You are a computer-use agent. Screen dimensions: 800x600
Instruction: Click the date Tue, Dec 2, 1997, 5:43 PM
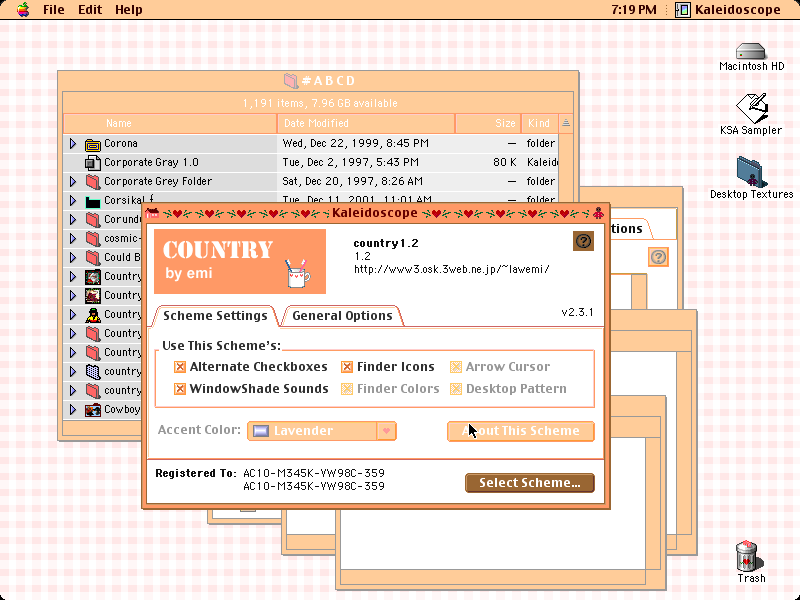pyautogui.click(x=351, y=163)
